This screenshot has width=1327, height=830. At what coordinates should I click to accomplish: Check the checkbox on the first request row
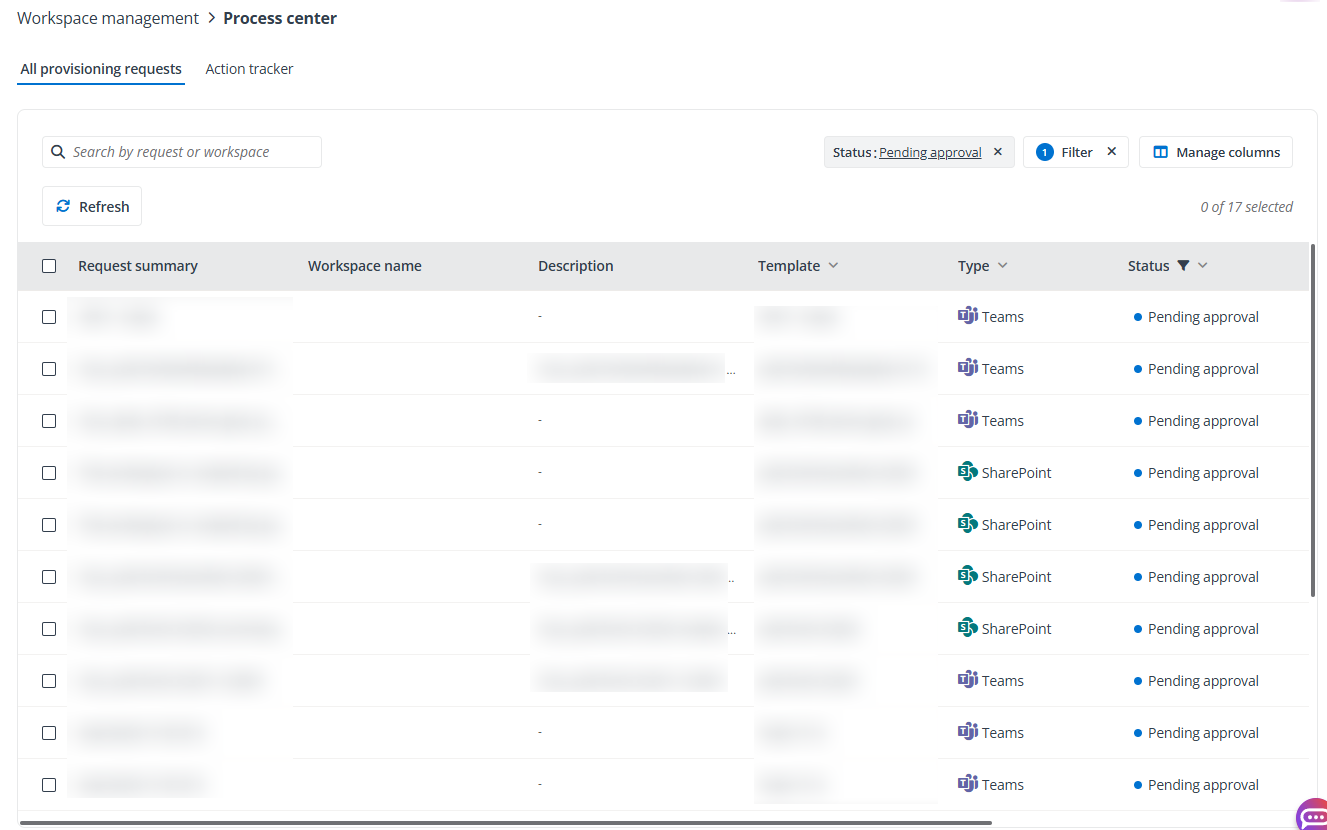coord(49,316)
